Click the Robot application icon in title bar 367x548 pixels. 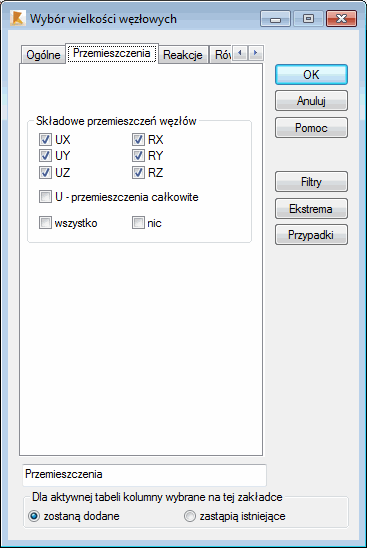click(17, 18)
